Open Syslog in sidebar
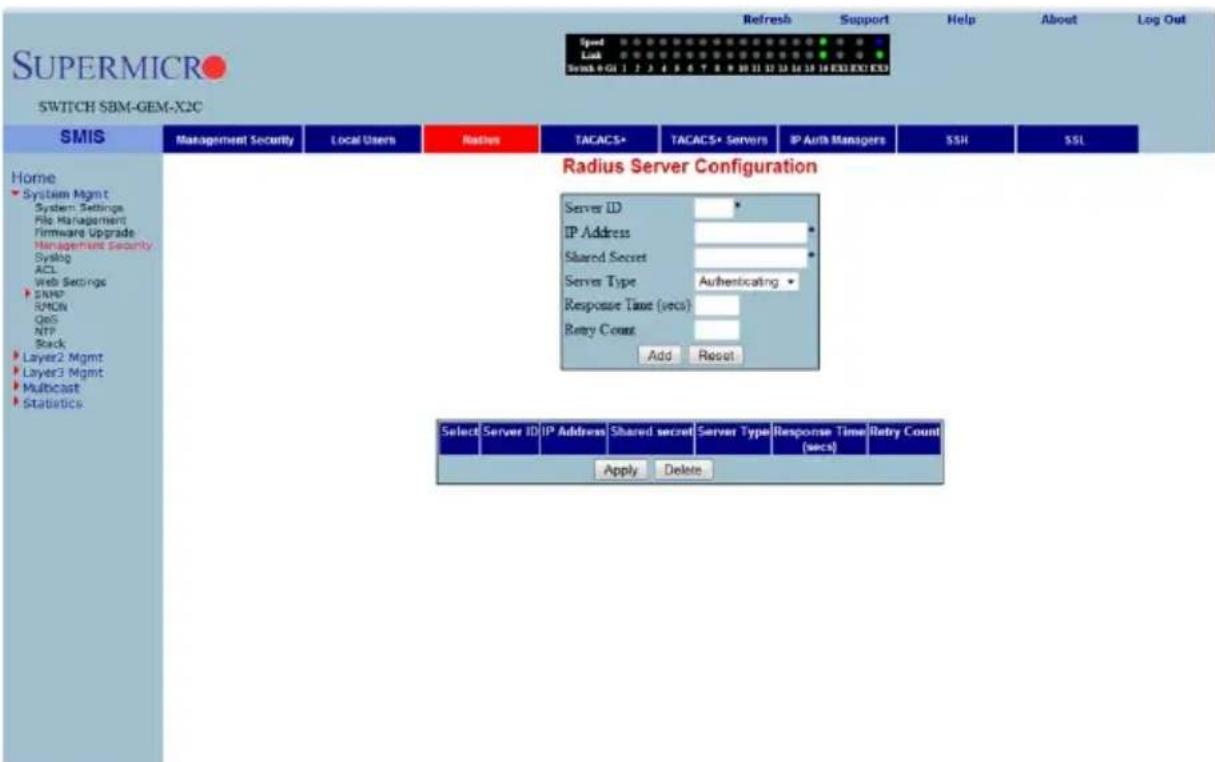This screenshot has width=1215, height=762. [52, 257]
